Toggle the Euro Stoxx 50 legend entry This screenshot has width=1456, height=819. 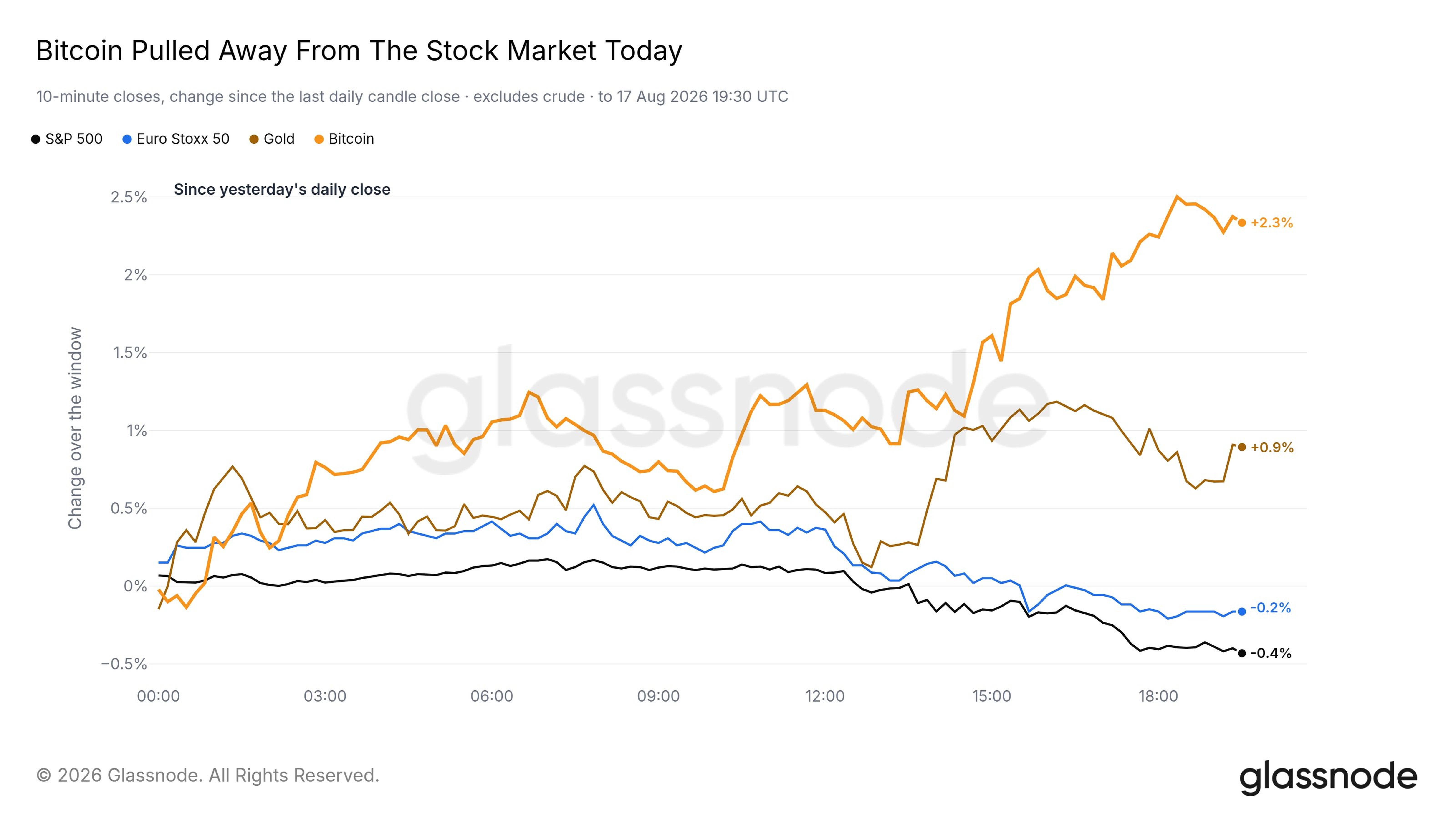(176, 139)
